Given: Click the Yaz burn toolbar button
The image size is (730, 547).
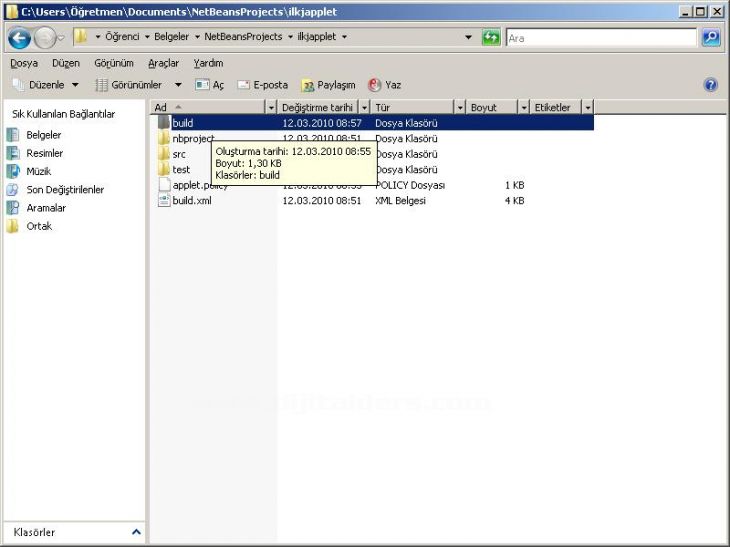Looking at the screenshot, I should tap(385, 85).
